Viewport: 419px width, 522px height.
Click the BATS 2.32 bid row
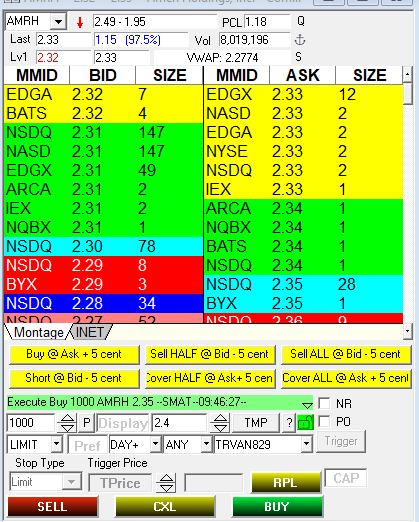coord(103,113)
